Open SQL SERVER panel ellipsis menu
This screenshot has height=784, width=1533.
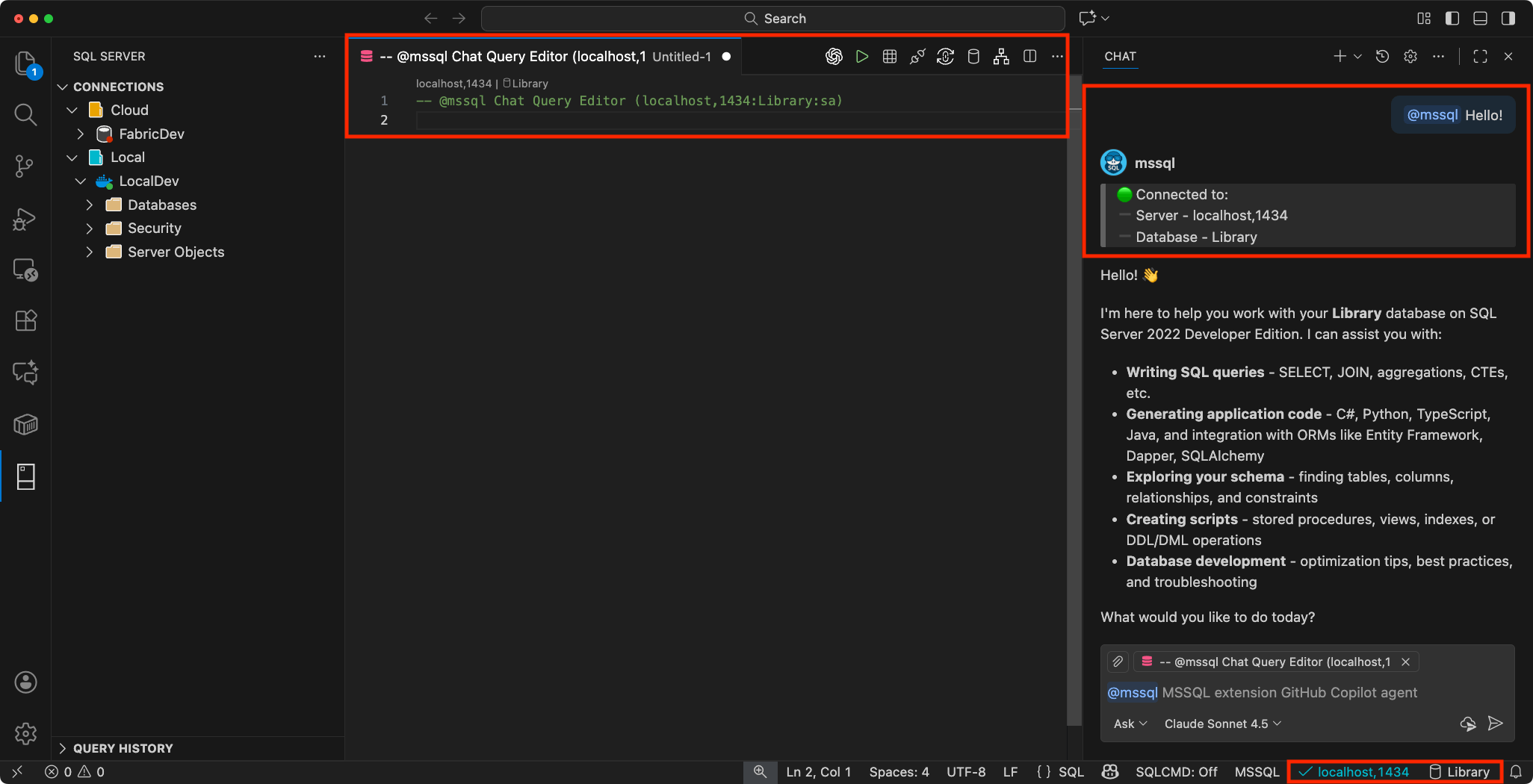[x=320, y=57]
